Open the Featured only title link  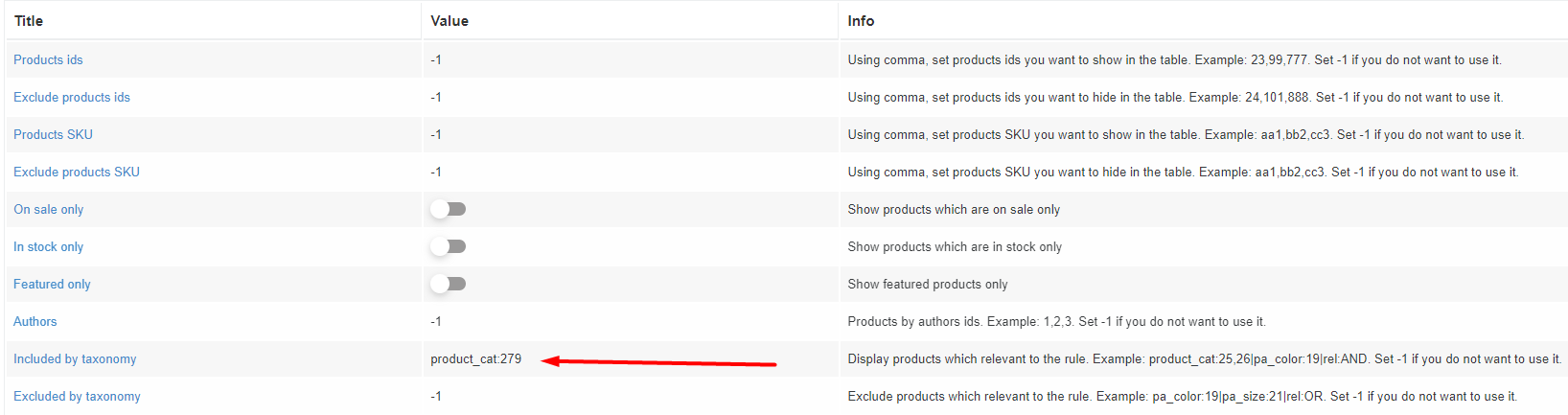coord(52,284)
